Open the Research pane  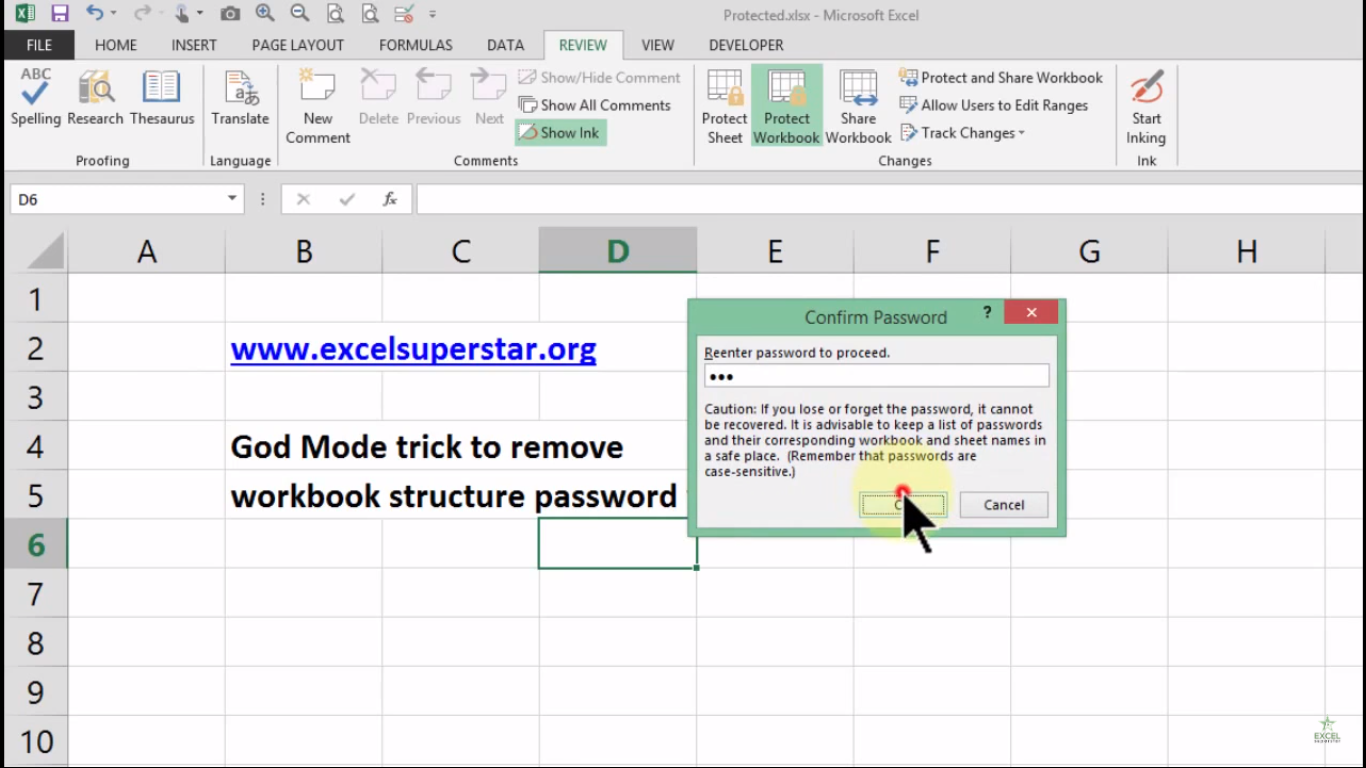[95, 98]
